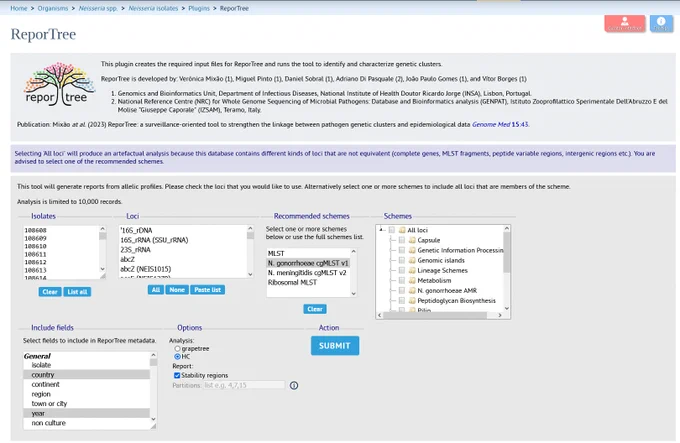Click the Partitions input field

[x=245, y=385]
